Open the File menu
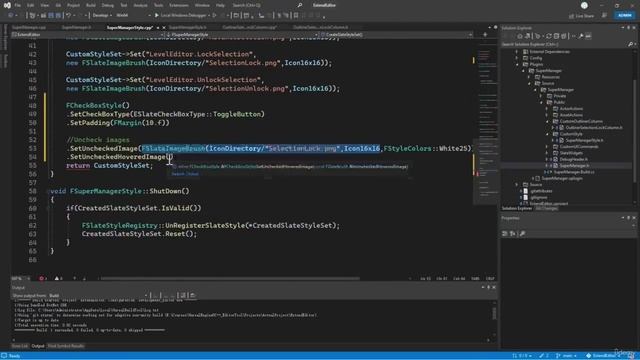 (x=18, y=5)
